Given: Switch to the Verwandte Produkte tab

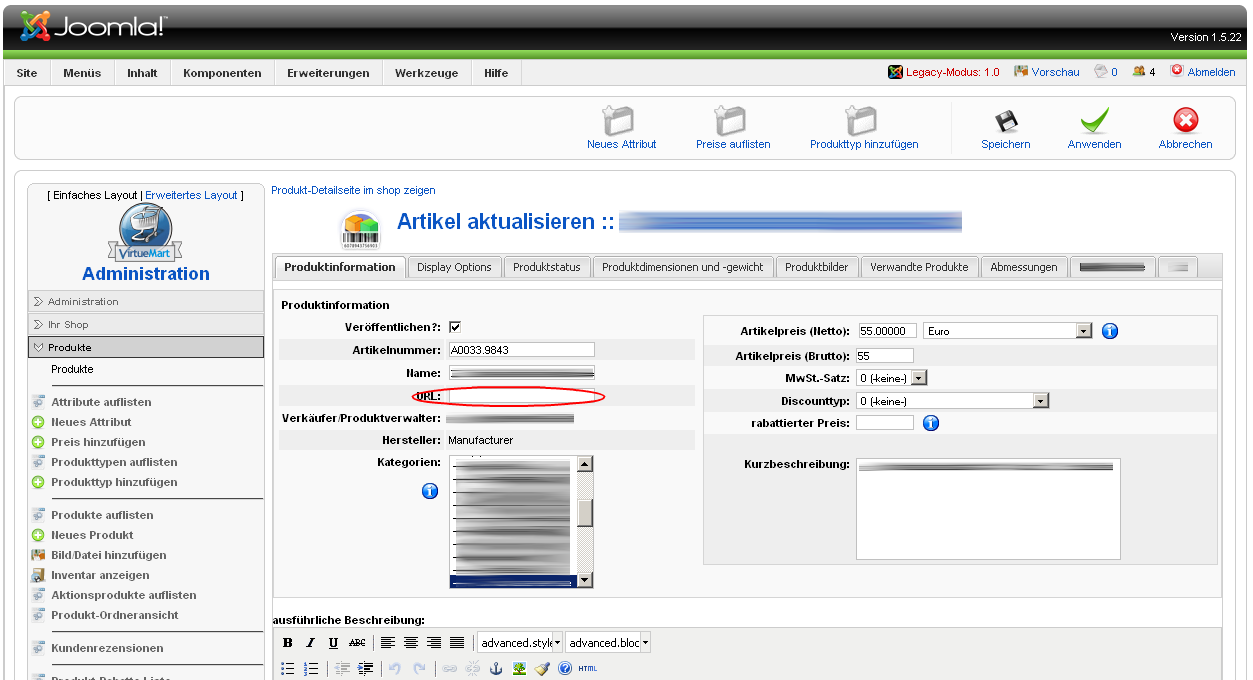Looking at the screenshot, I should coord(919,267).
